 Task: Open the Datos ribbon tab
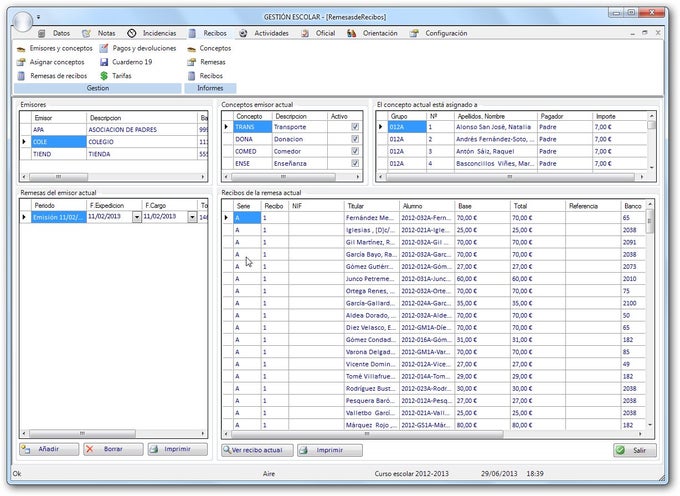point(61,33)
